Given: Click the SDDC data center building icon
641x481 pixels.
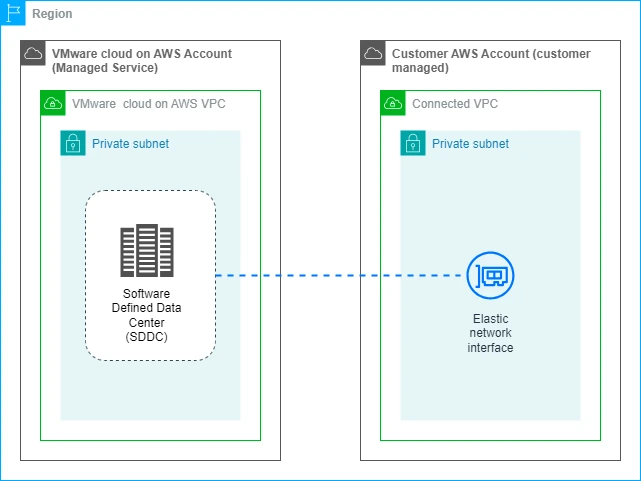Looking at the screenshot, I should [x=146, y=251].
